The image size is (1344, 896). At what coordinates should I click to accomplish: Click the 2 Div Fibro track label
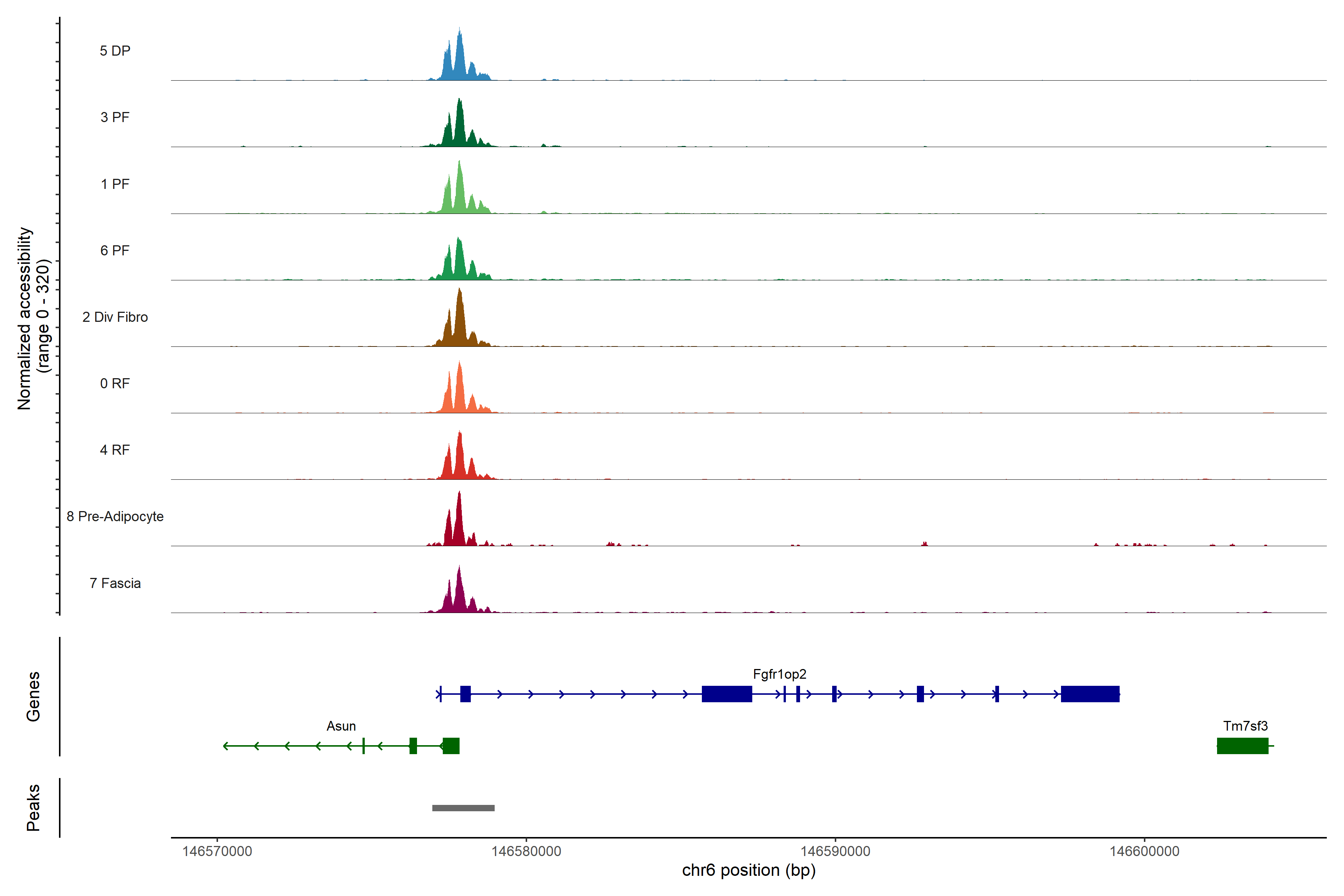coord(115,317)
